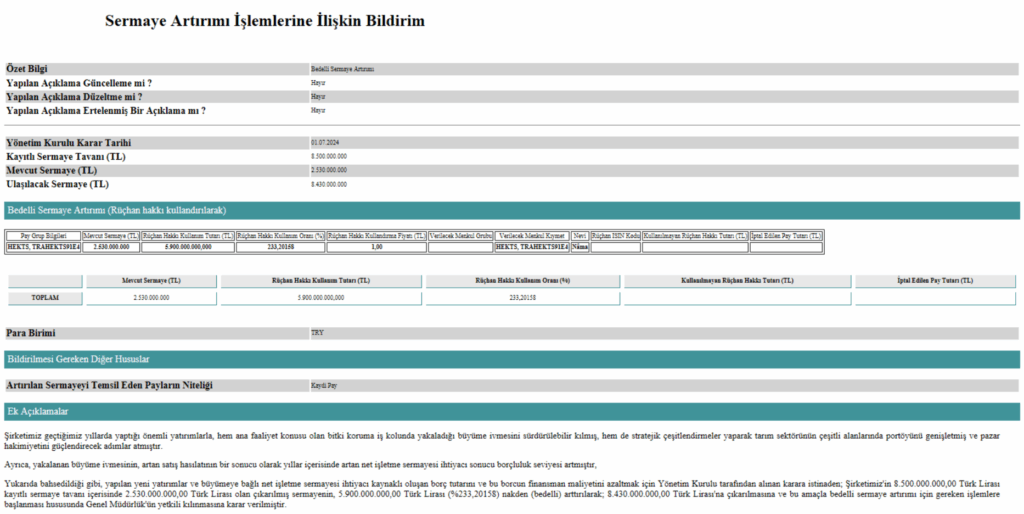Screen dimensions: 1024x514
Task: Select the TRY currency value
Action: (x=317, y=333)
